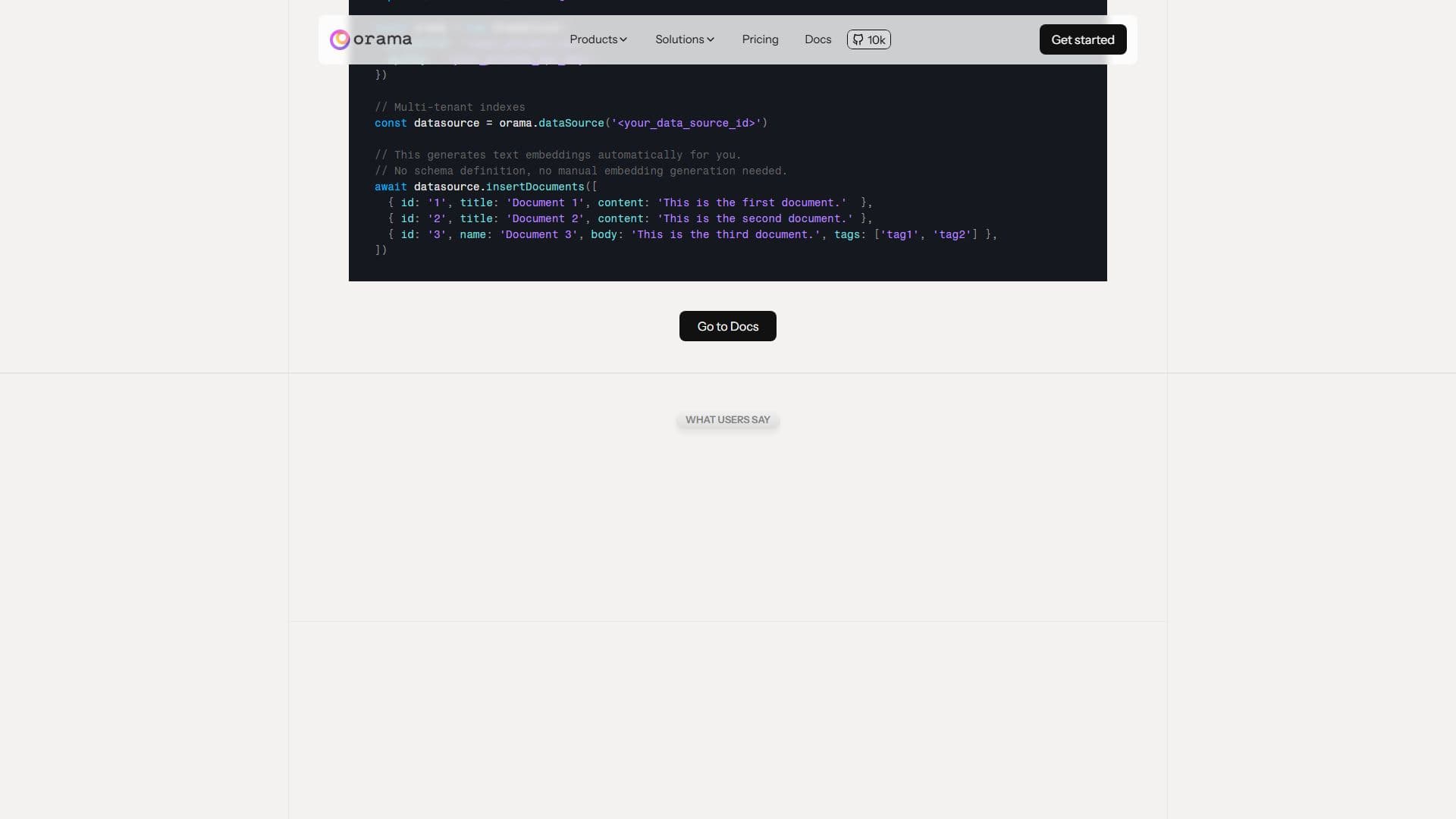1456x819 pixels.
Task: Click the code line with 'Document 3'
Action: point(692,234)
